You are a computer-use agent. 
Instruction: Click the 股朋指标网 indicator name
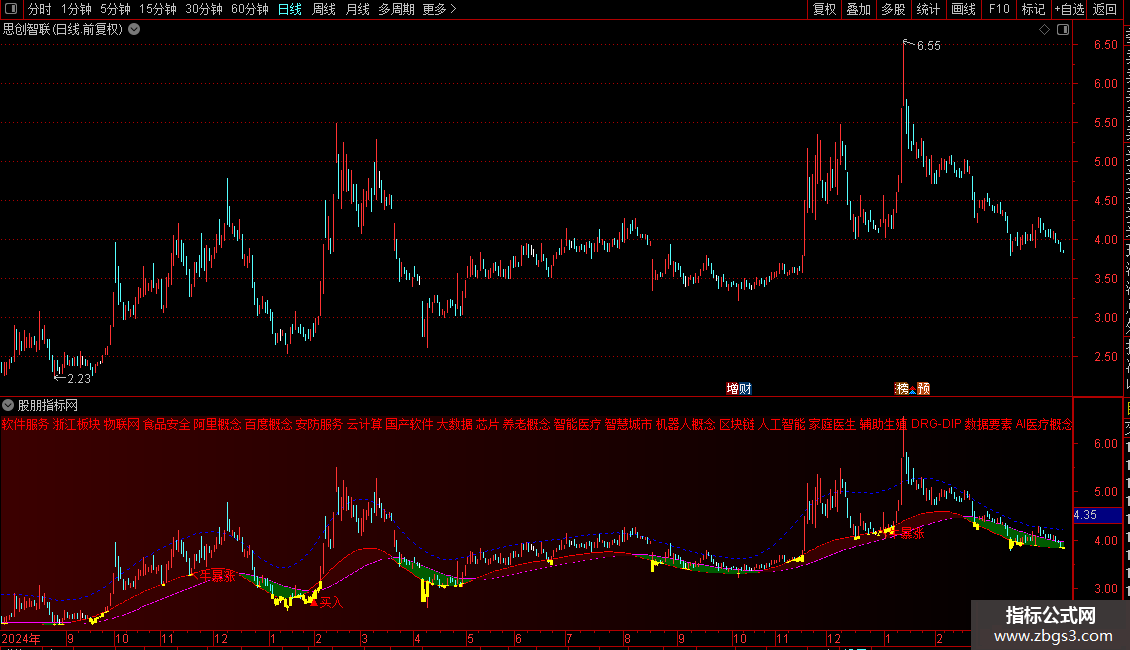[48, 406]
